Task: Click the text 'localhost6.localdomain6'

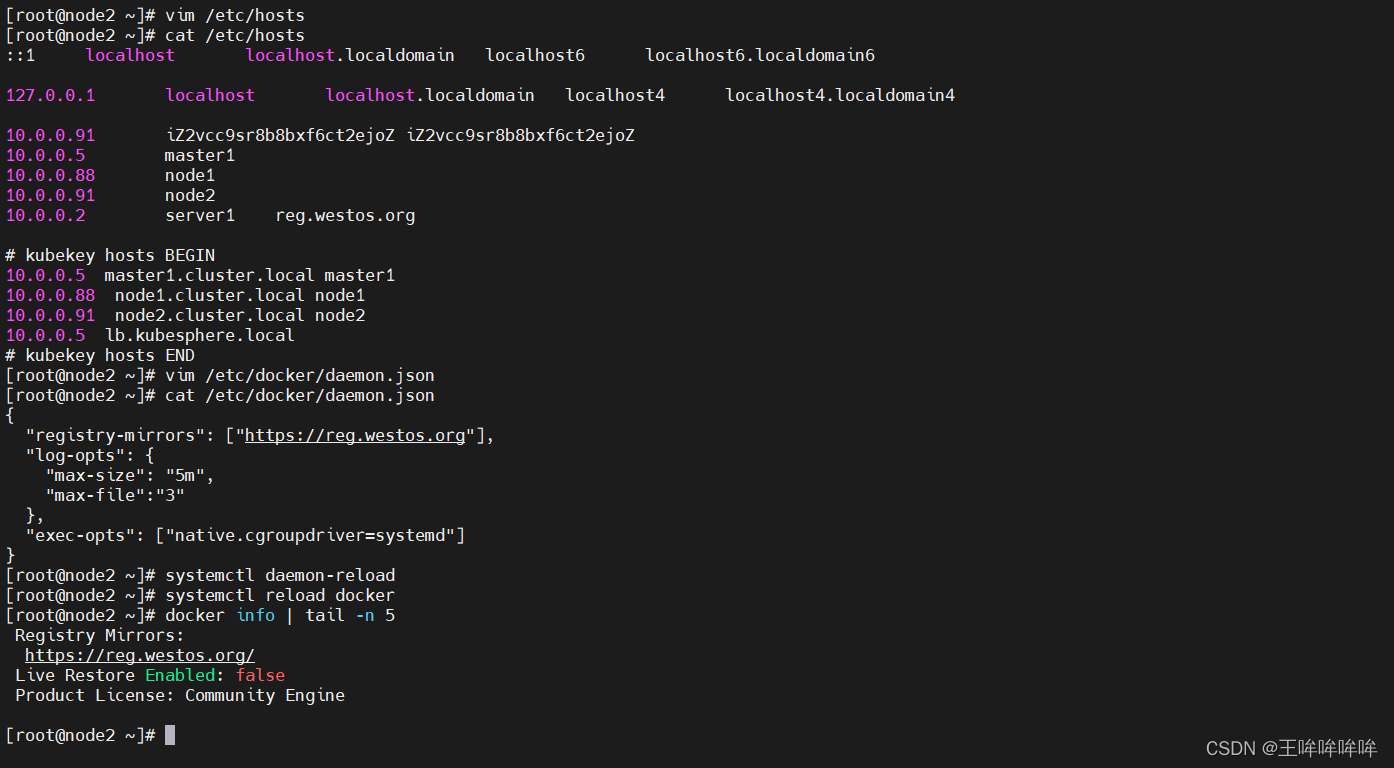Action: click(760, 55)
